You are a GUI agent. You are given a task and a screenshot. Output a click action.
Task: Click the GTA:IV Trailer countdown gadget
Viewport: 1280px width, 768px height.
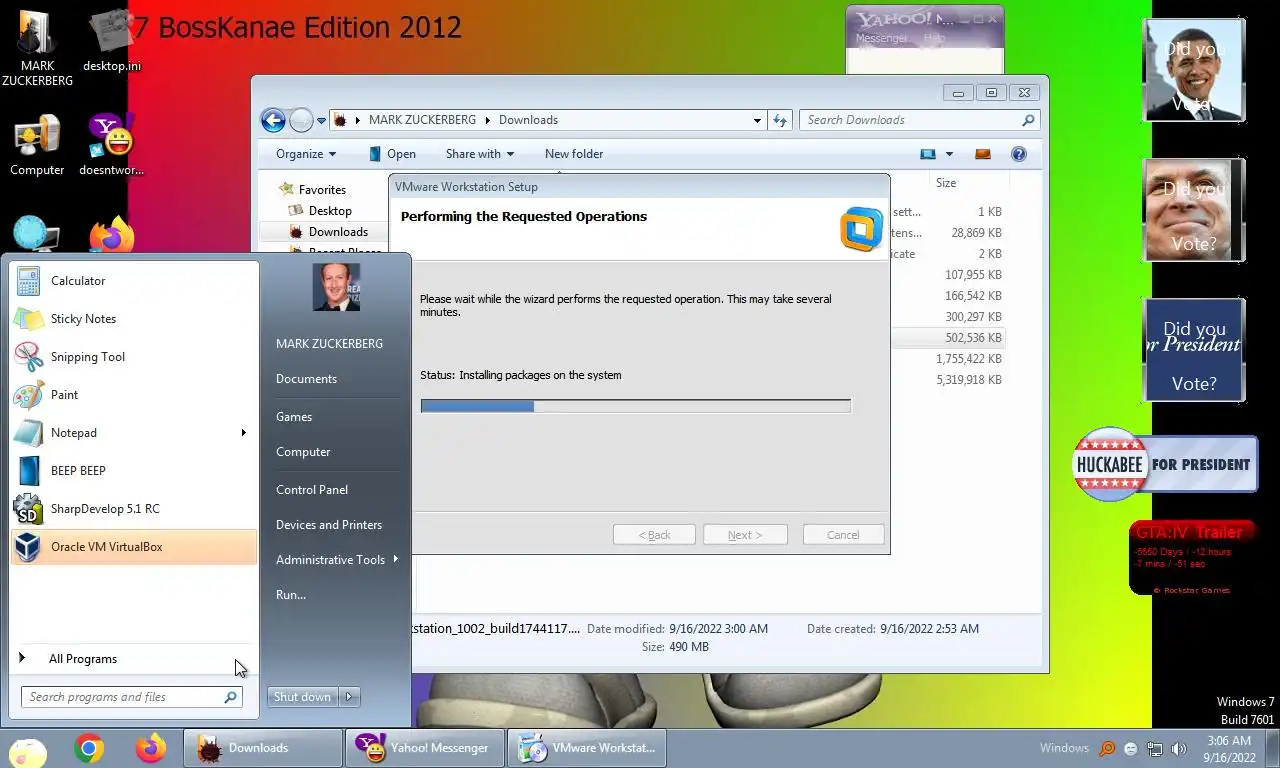(x=1191, y=558)
